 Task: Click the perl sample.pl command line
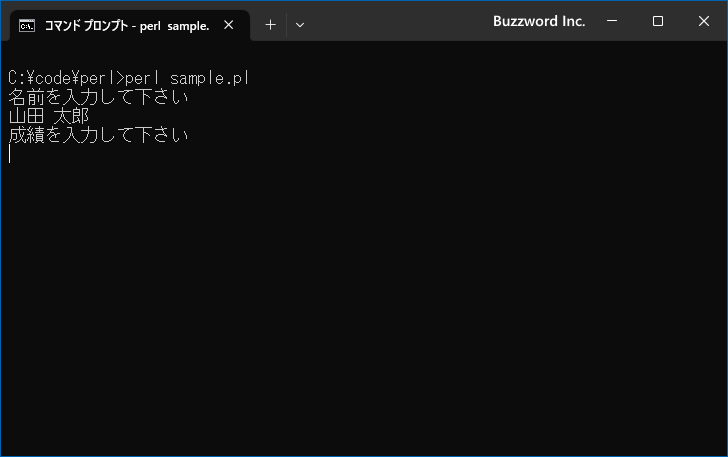[129, 78]
